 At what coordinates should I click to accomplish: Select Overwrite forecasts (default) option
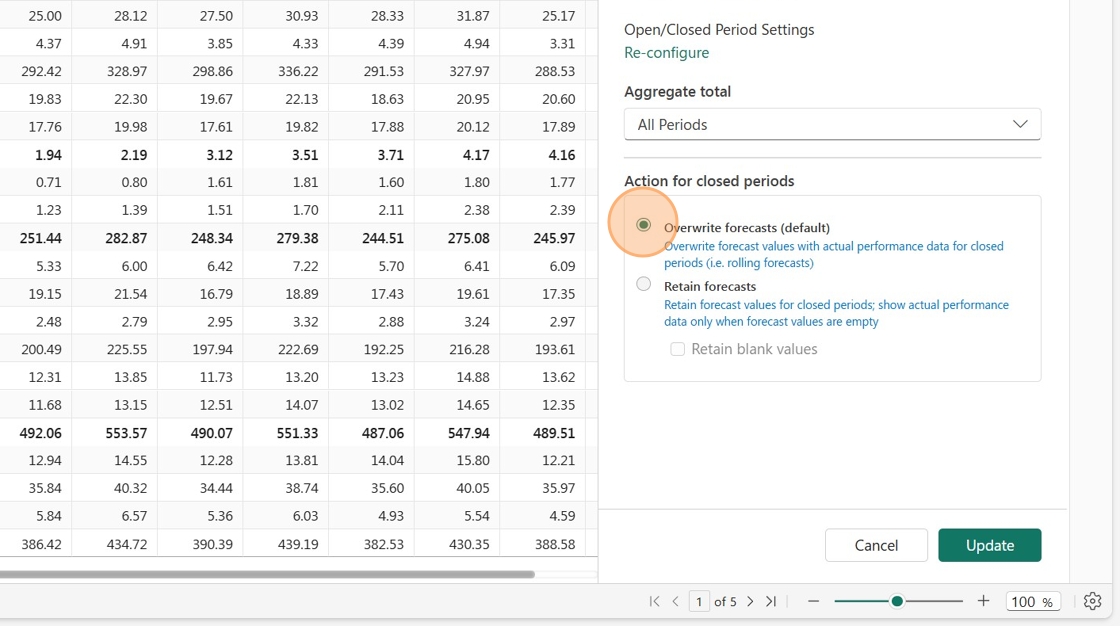[x=644, y=225]
